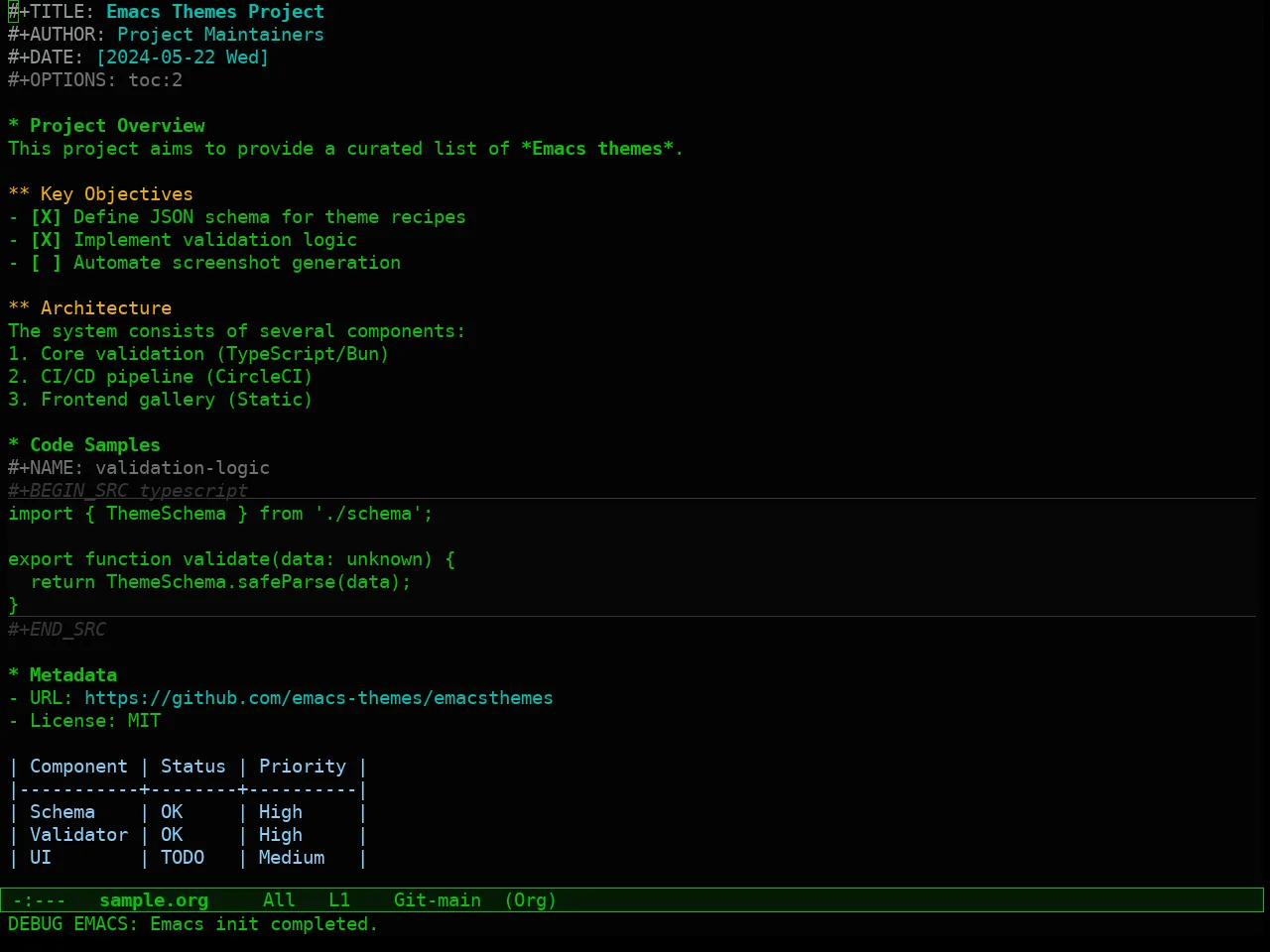Viewport: 1270px width, 952px height.
Task: Click the OK status in Schema row
Action: click(x=172, y=812)
